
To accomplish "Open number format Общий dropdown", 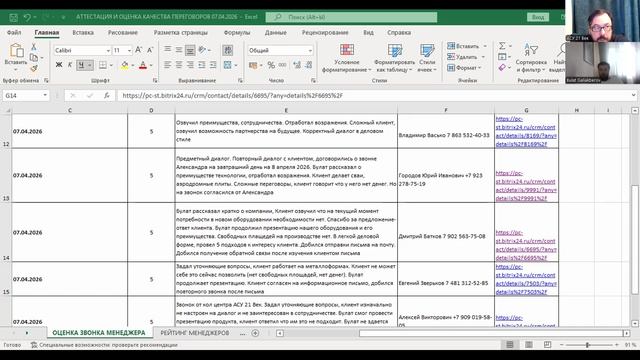I will coord(310,50).
